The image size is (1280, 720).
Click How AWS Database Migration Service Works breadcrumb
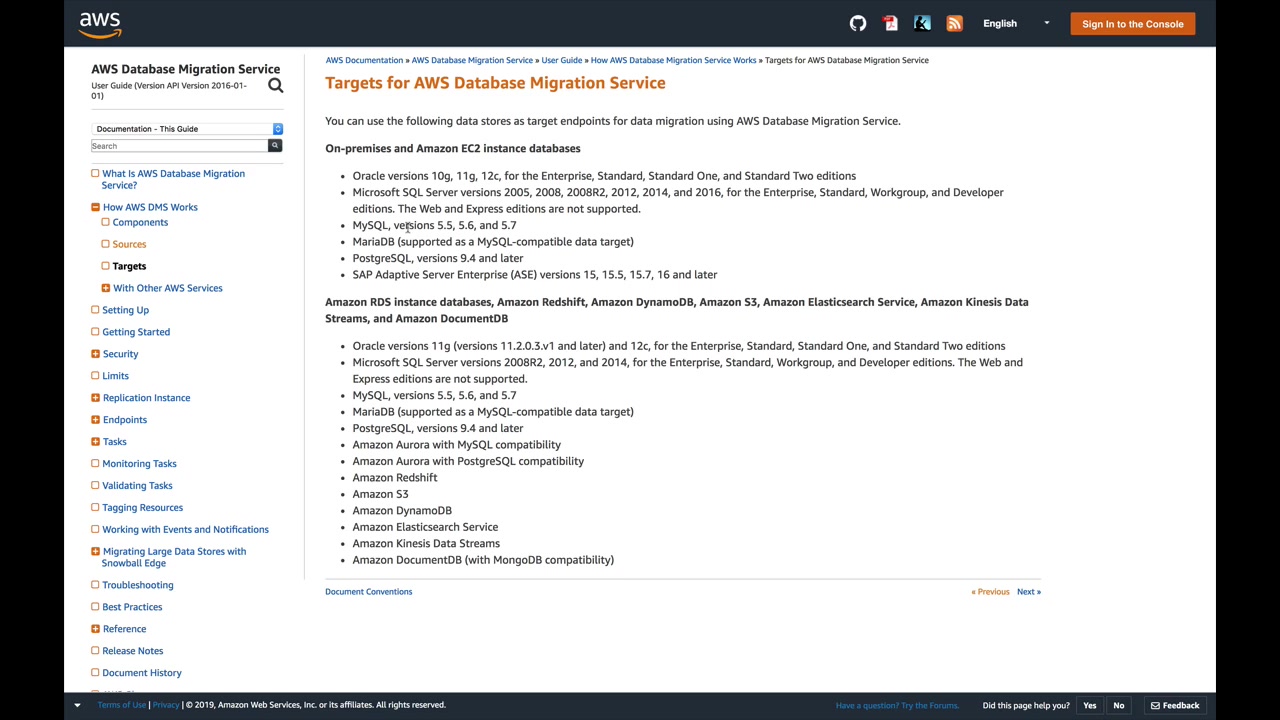[673, 60]
